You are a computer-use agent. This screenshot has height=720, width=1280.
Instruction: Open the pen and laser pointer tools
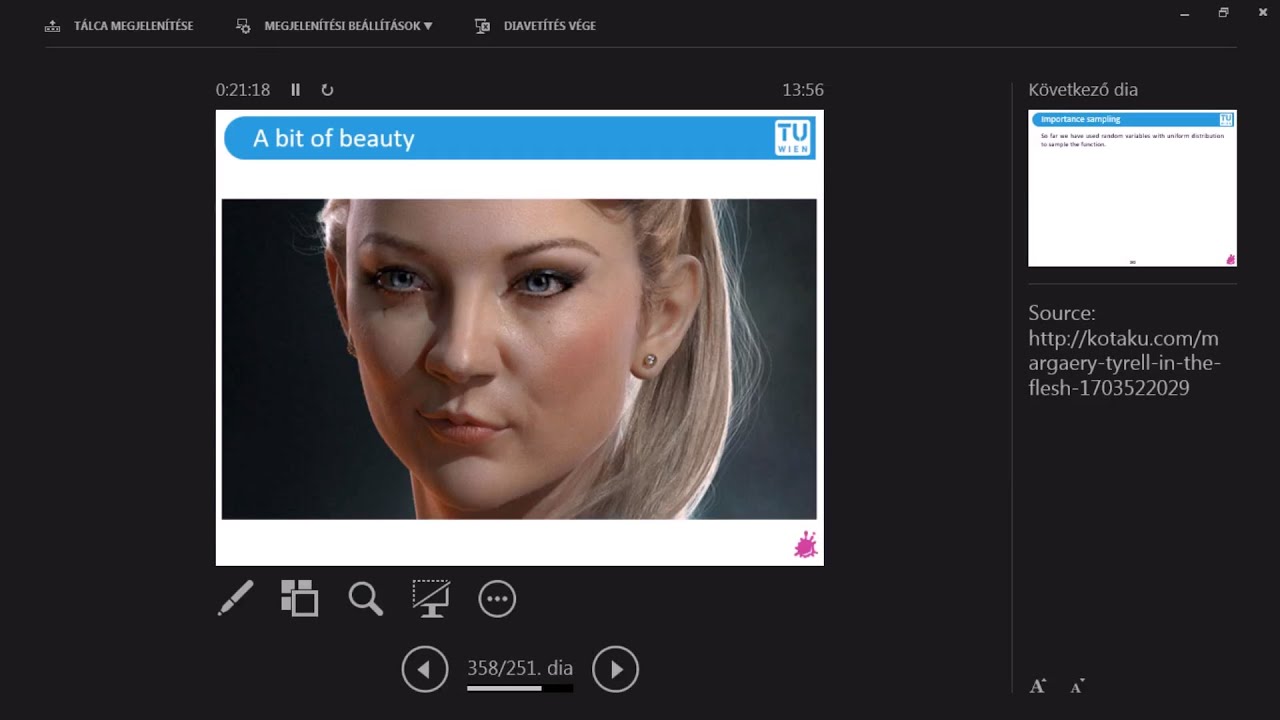click(236, 598)
